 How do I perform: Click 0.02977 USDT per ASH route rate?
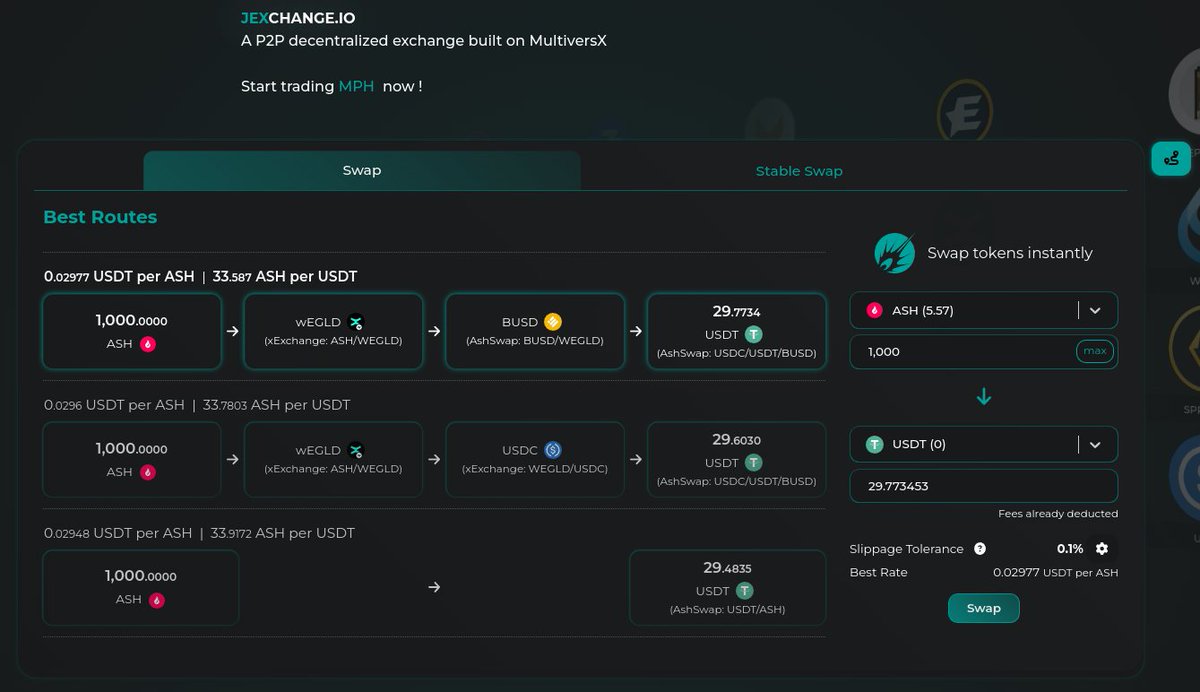[x=119, y=277]
